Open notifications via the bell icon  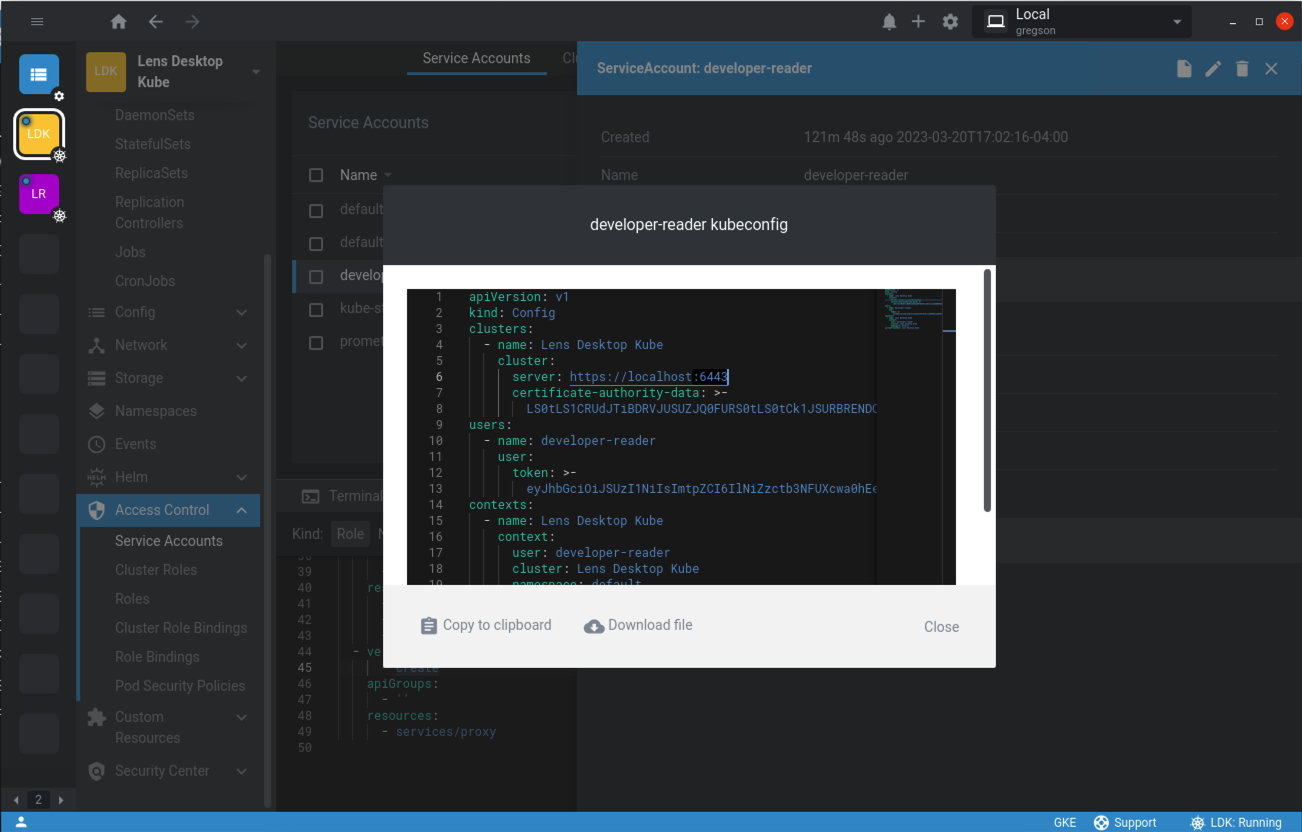coord(889,20)
